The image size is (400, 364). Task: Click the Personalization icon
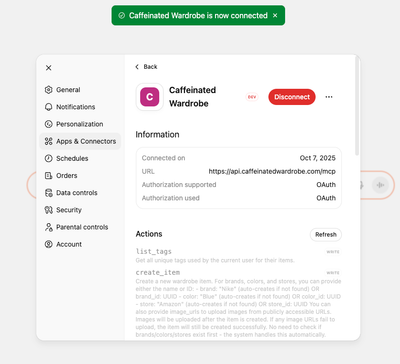click(49, 124)
